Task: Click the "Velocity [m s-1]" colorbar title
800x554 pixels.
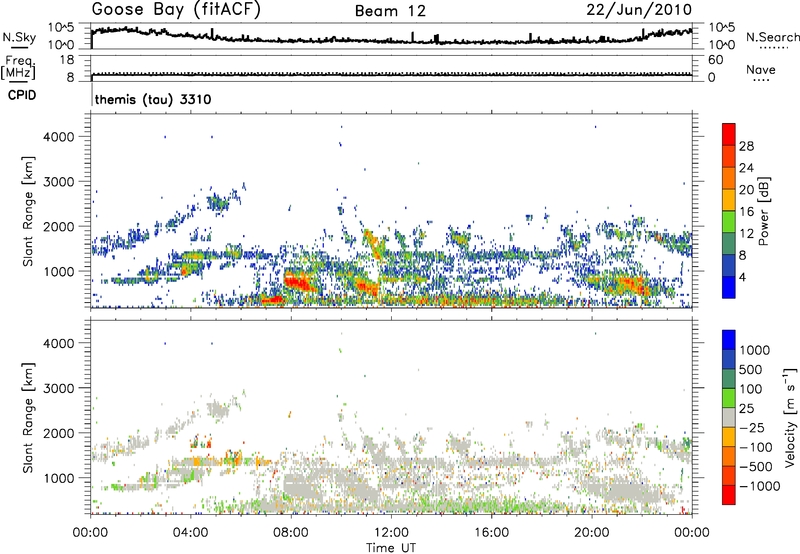Action: 789,417
